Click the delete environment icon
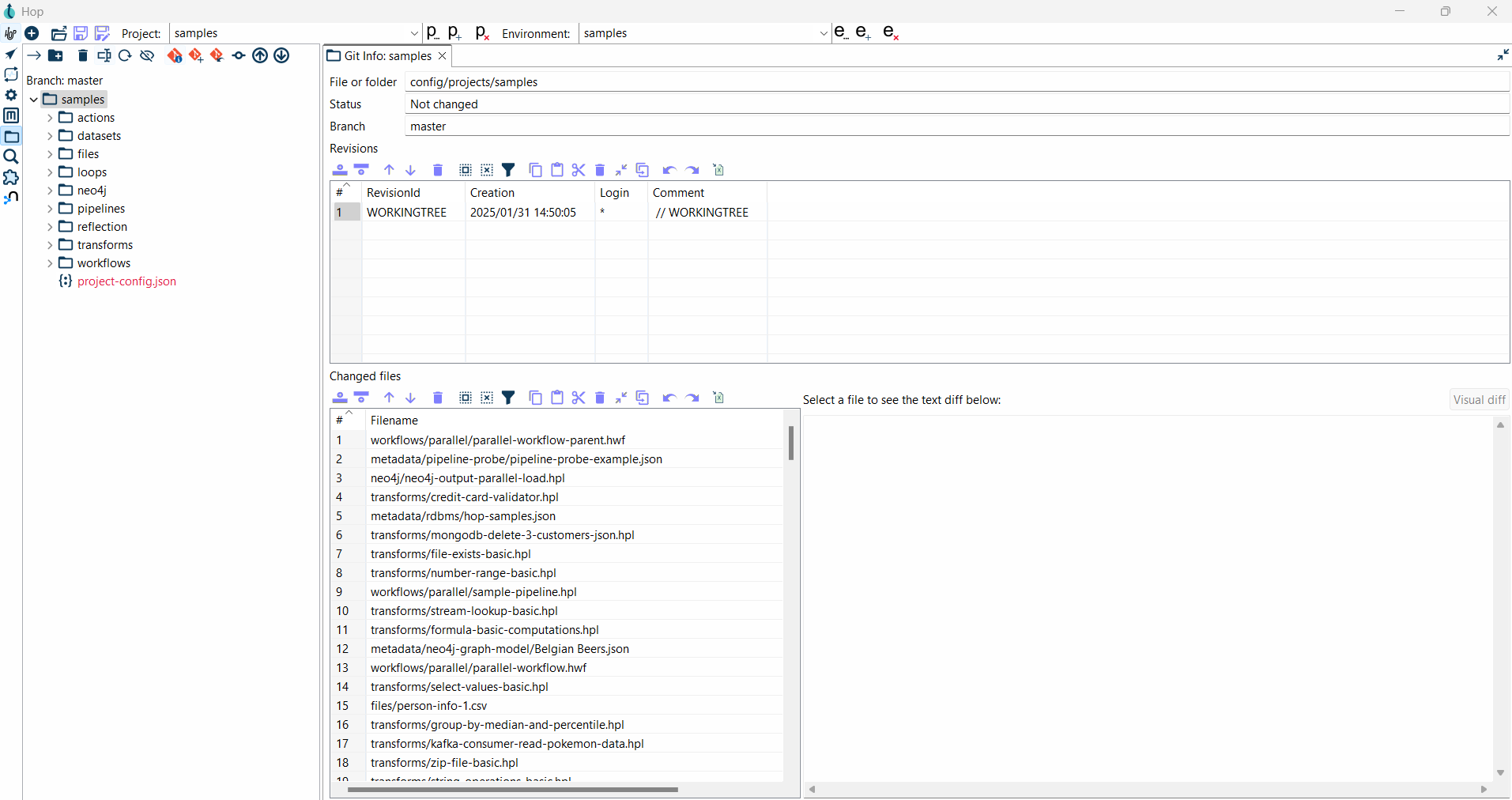 tap(891, 32)
